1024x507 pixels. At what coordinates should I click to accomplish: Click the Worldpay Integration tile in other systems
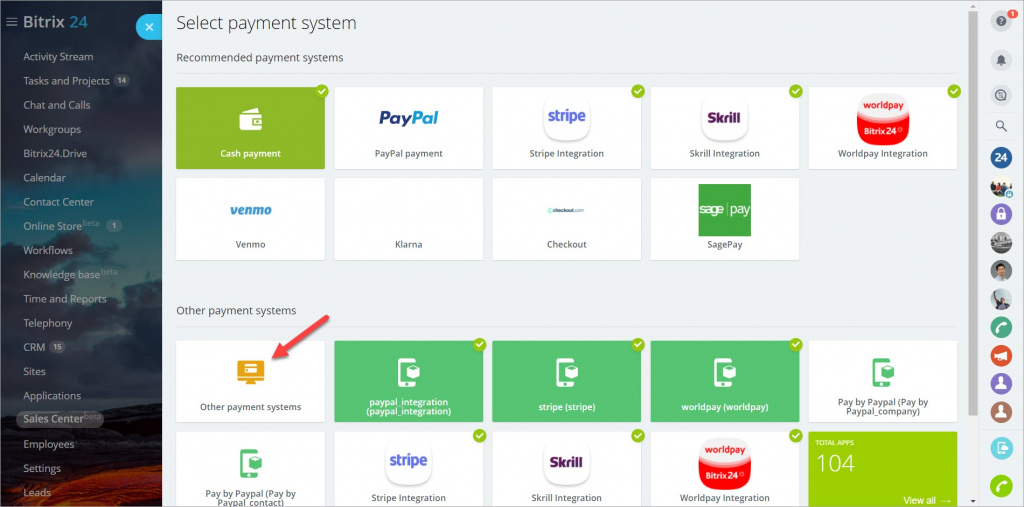pyautogui.click(x=725, y=468)
